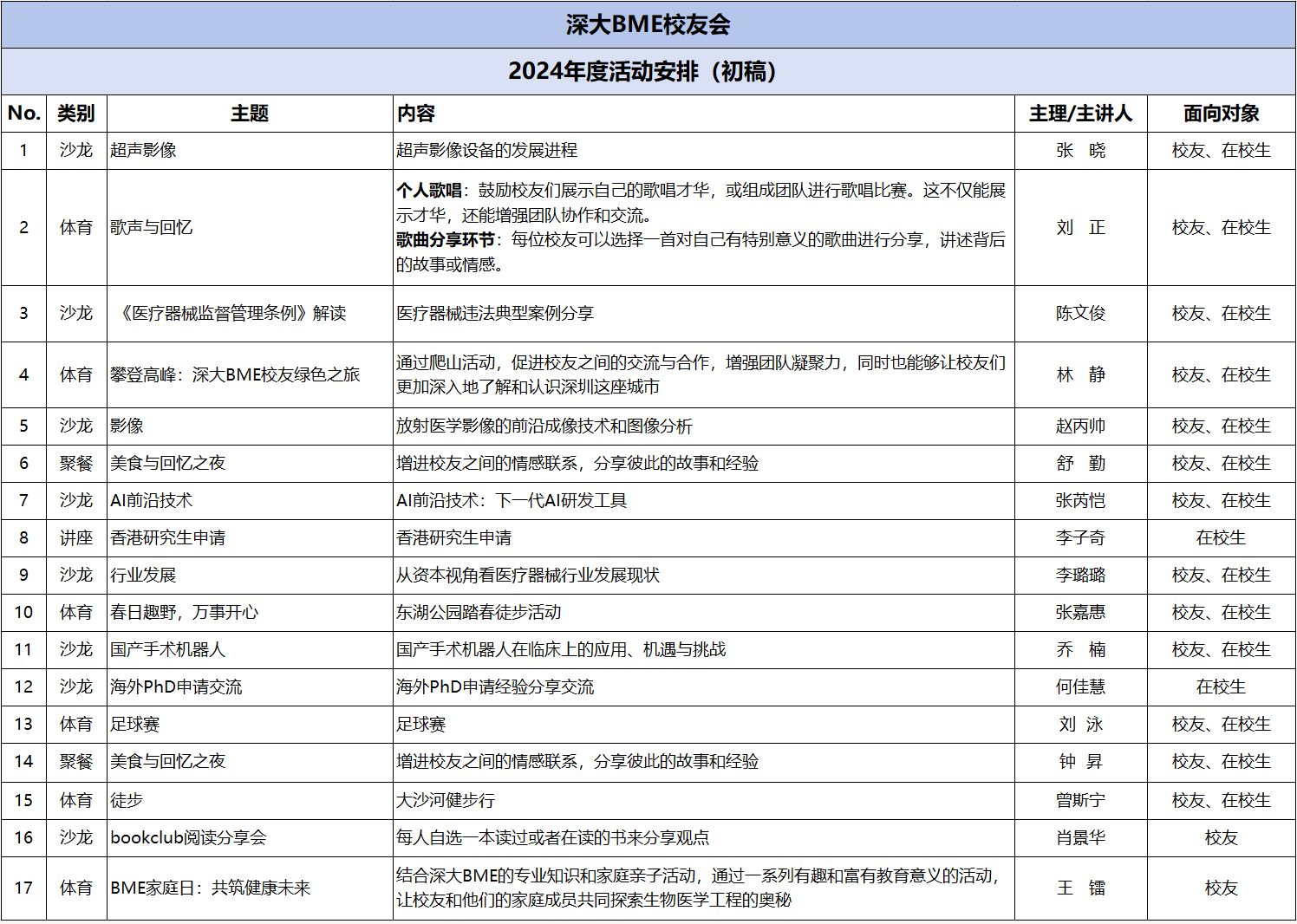The height and width of the screenshot is (924, 1297).
Task: Click the 东湖公园踏春徒步活动 content cell
Action: pos(703,612)
